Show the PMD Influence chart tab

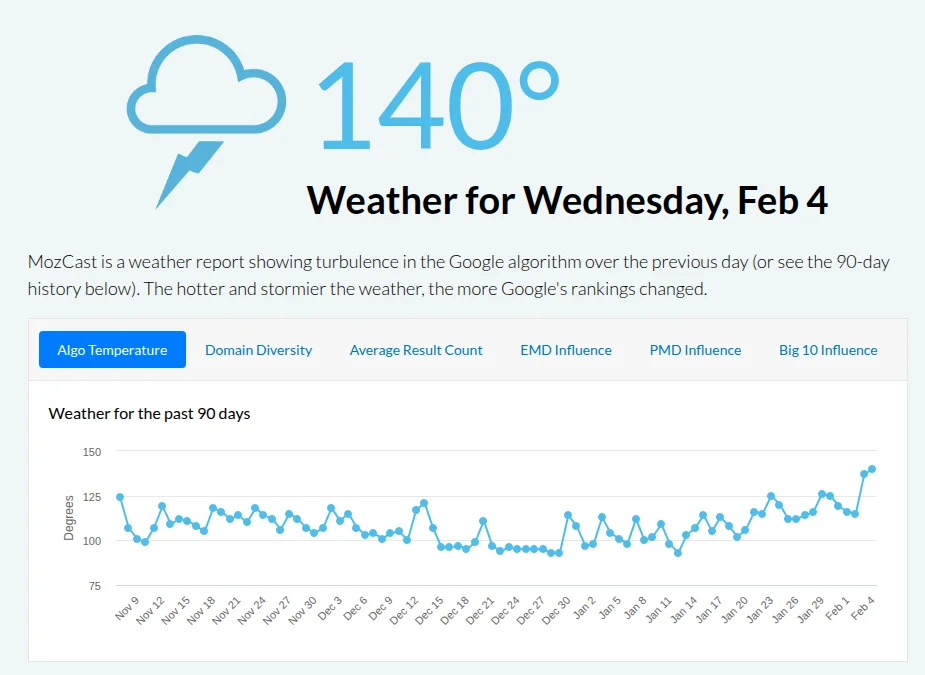pos(695,350)
